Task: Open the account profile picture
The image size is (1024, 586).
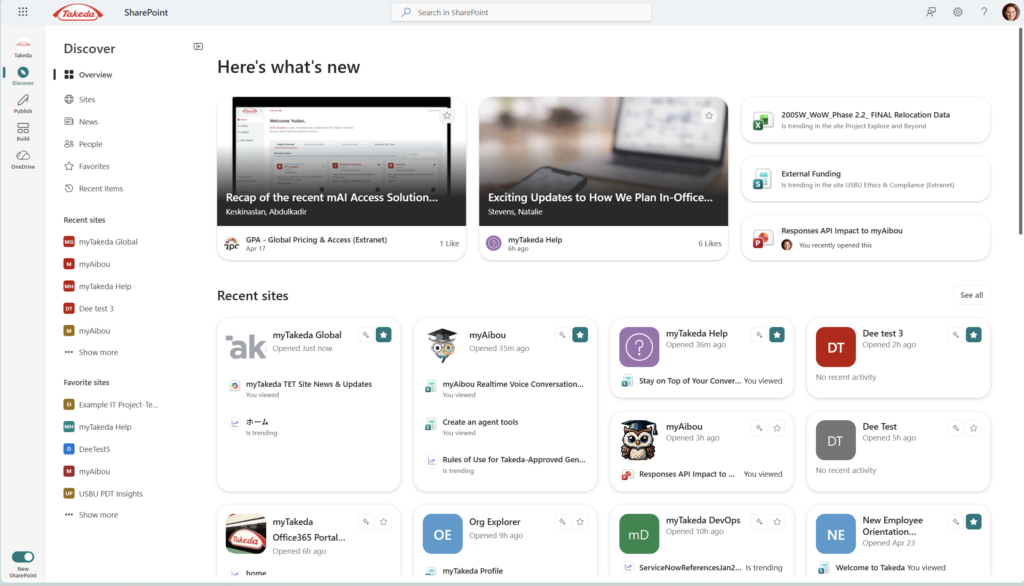Action: point(1010,12)
